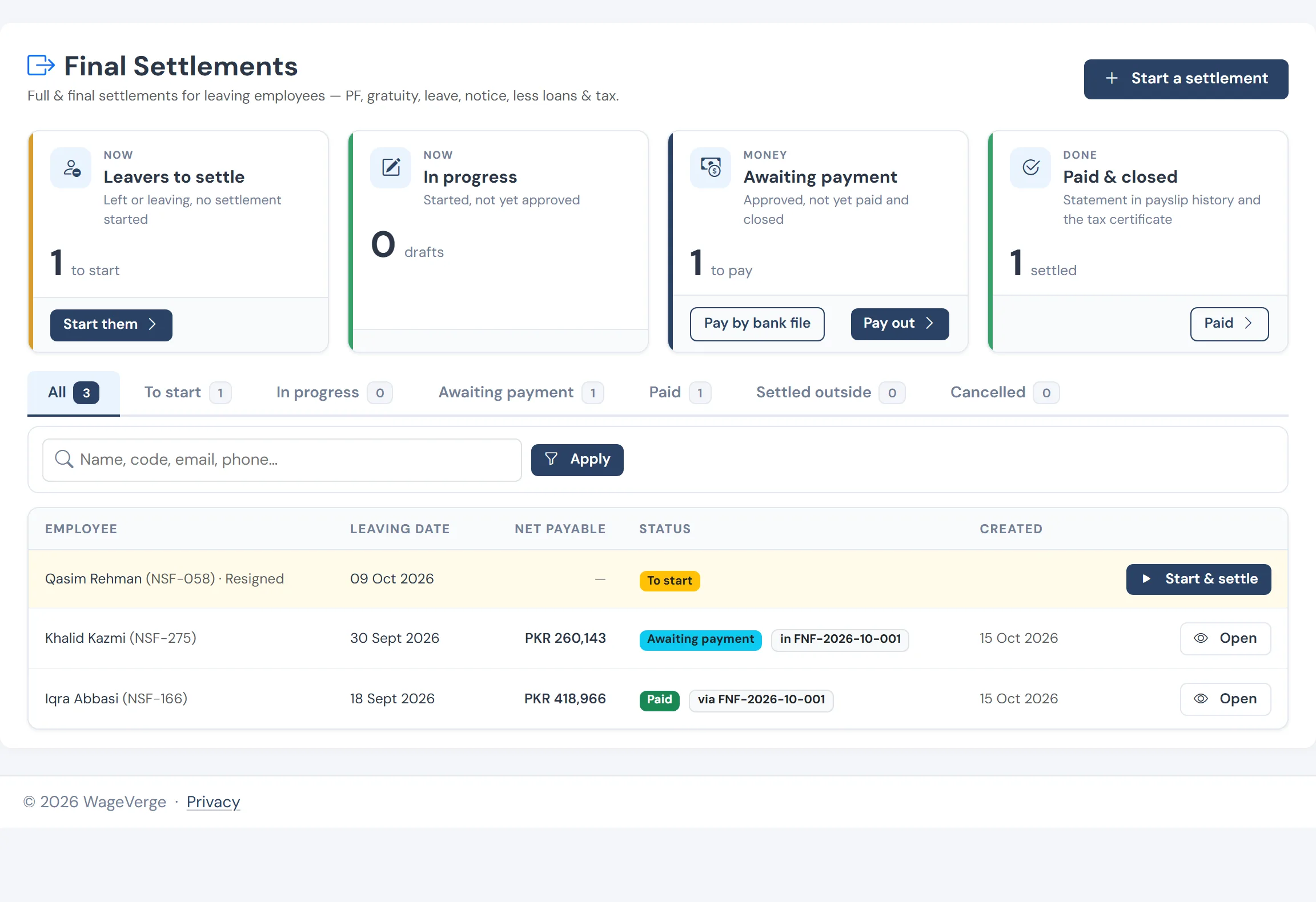
Task: Open the Privacy link in footer
Action: click(x=213, y=802)
